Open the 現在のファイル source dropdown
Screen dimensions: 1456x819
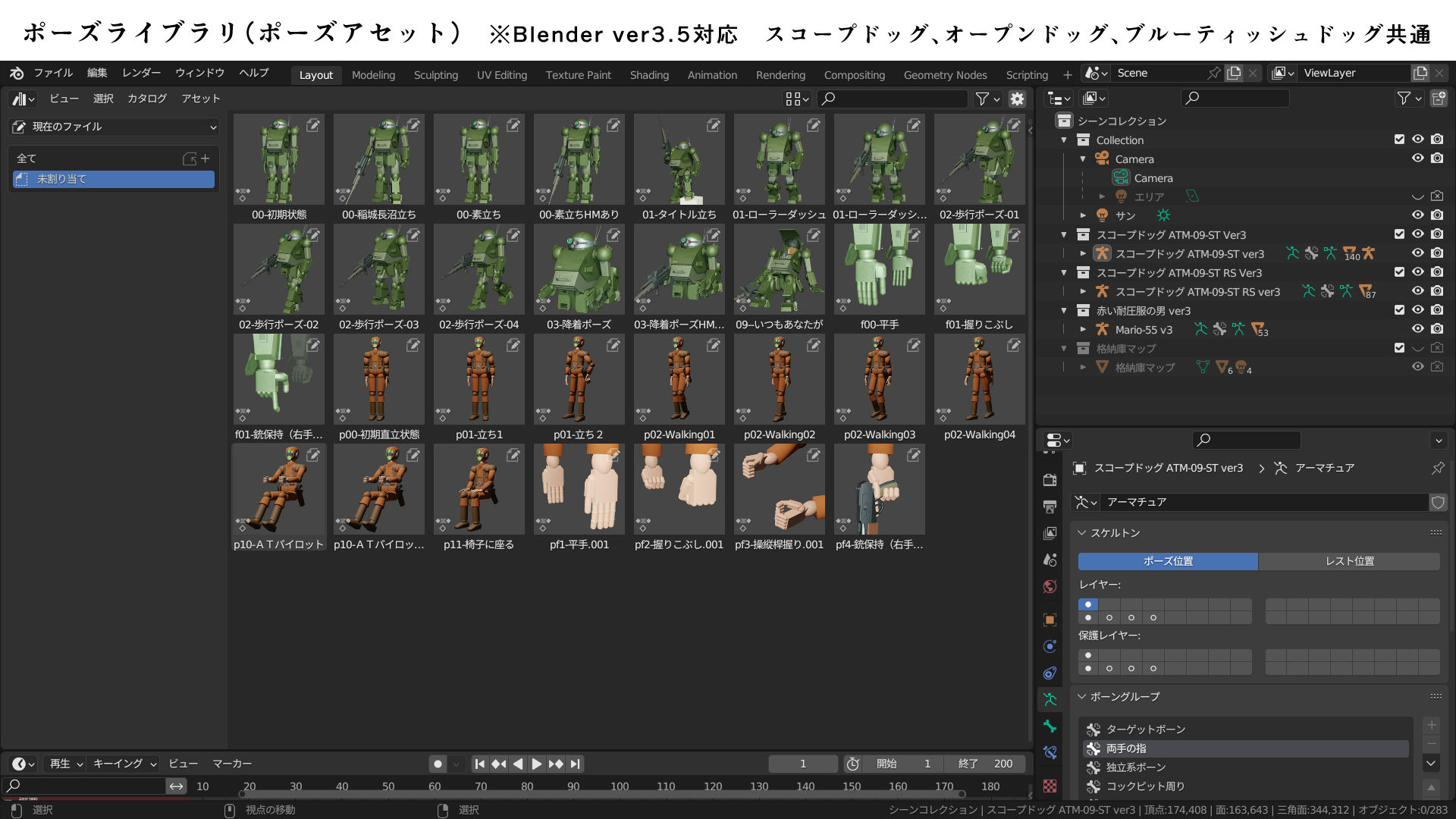point(114,127)
